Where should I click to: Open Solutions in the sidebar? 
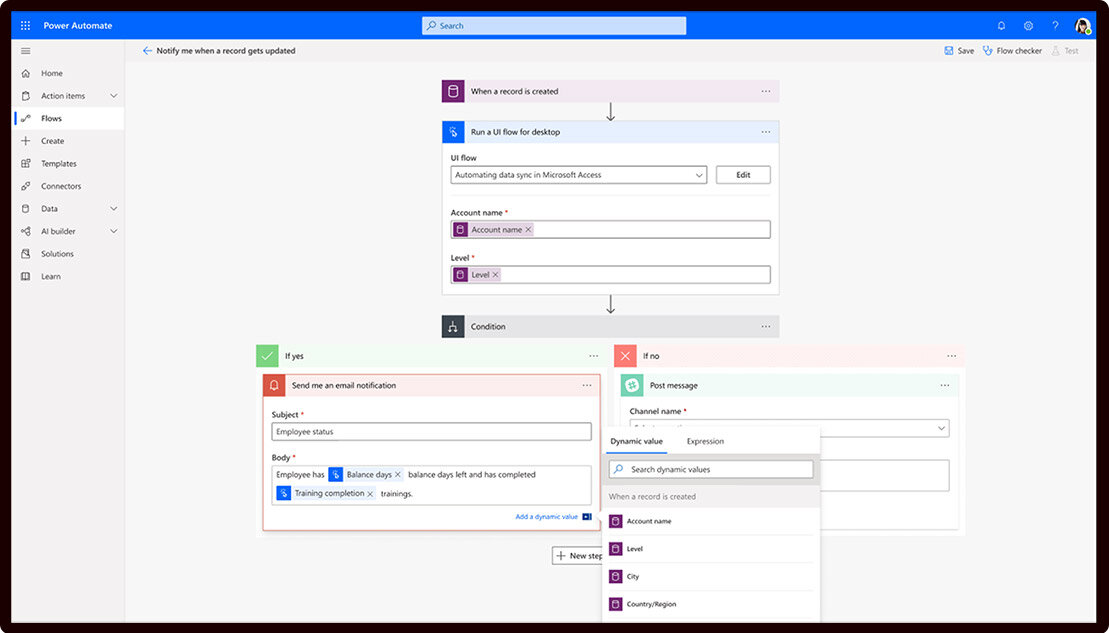(68, 254)
